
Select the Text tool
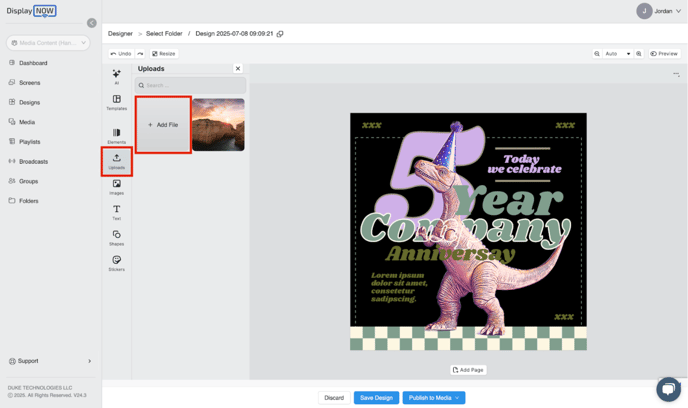click(x=116, y=212)
